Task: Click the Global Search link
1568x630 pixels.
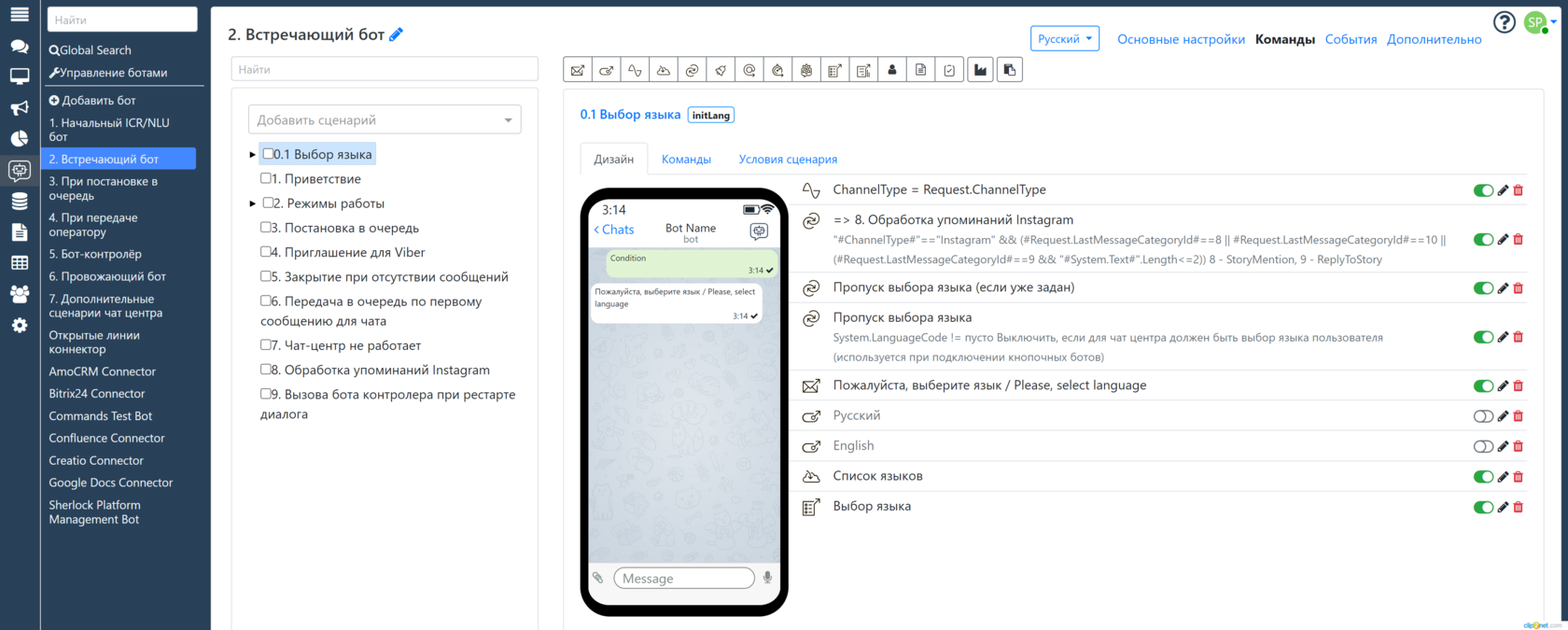Action: point(91,50)
